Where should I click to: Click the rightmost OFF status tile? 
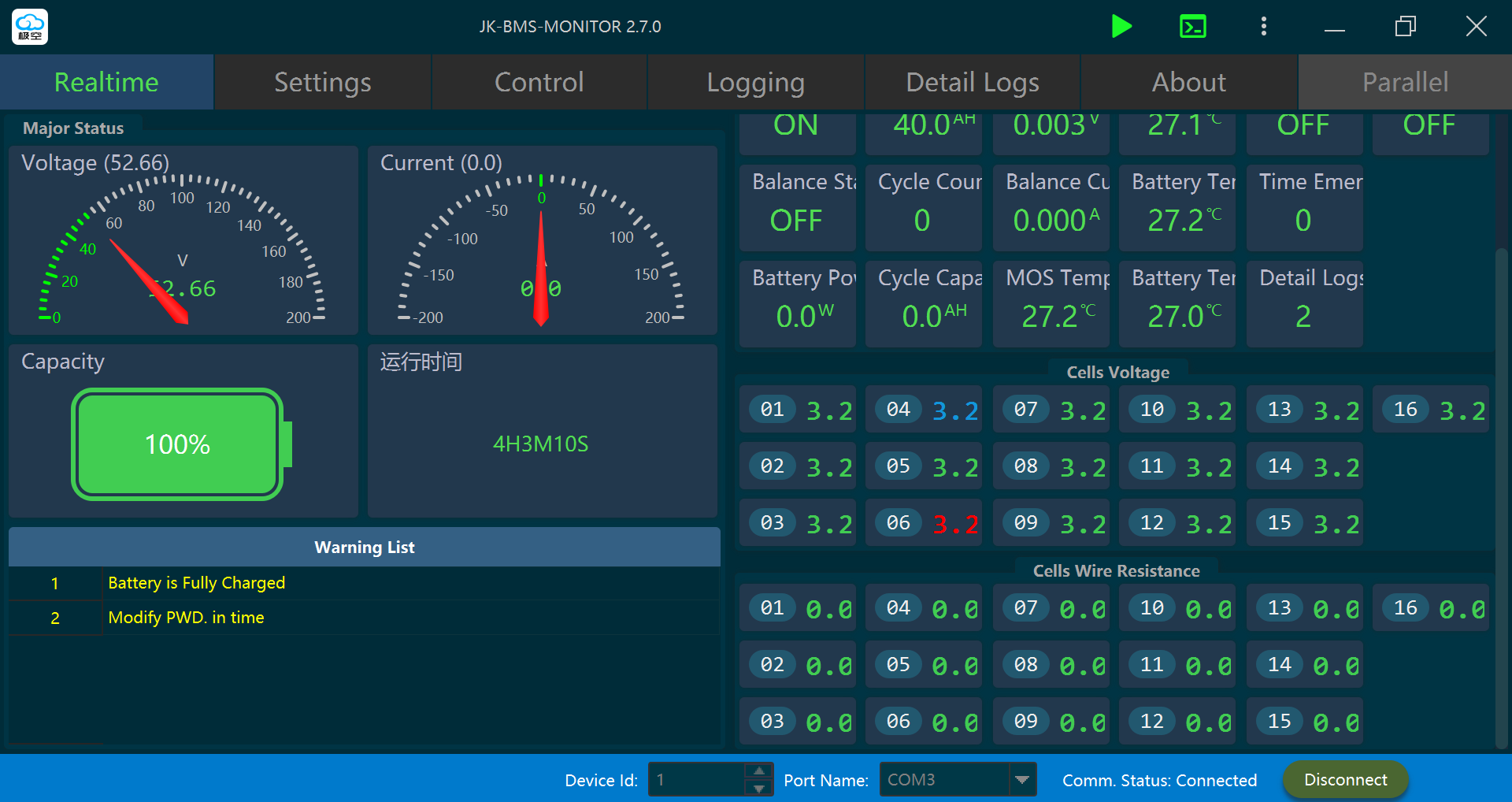click(1429, 128)
